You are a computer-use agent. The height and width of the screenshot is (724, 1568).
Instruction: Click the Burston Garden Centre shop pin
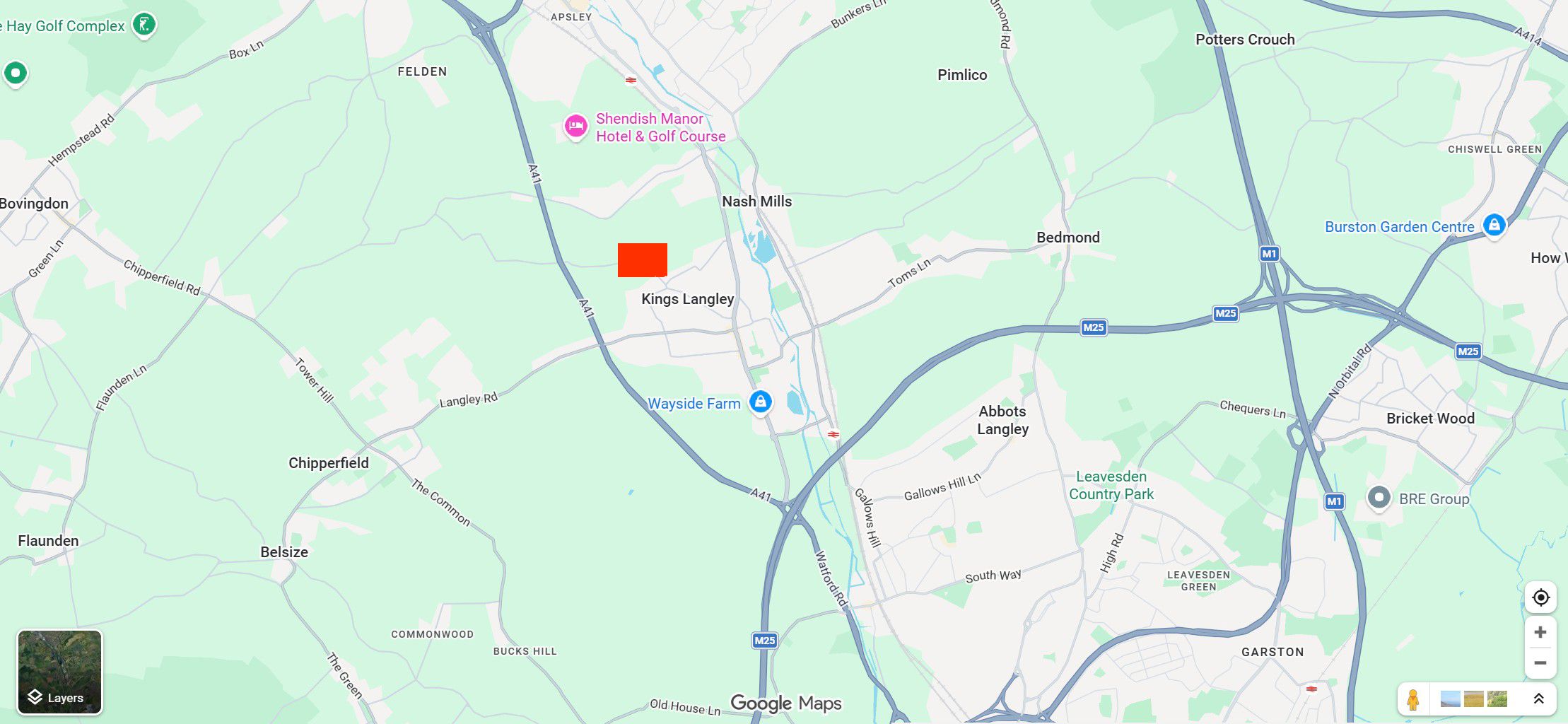[1494, 226]
